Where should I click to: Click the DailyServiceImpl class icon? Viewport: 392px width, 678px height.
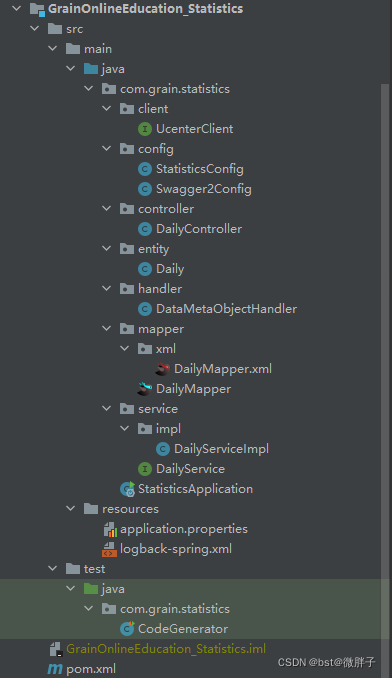click(163, 449)
